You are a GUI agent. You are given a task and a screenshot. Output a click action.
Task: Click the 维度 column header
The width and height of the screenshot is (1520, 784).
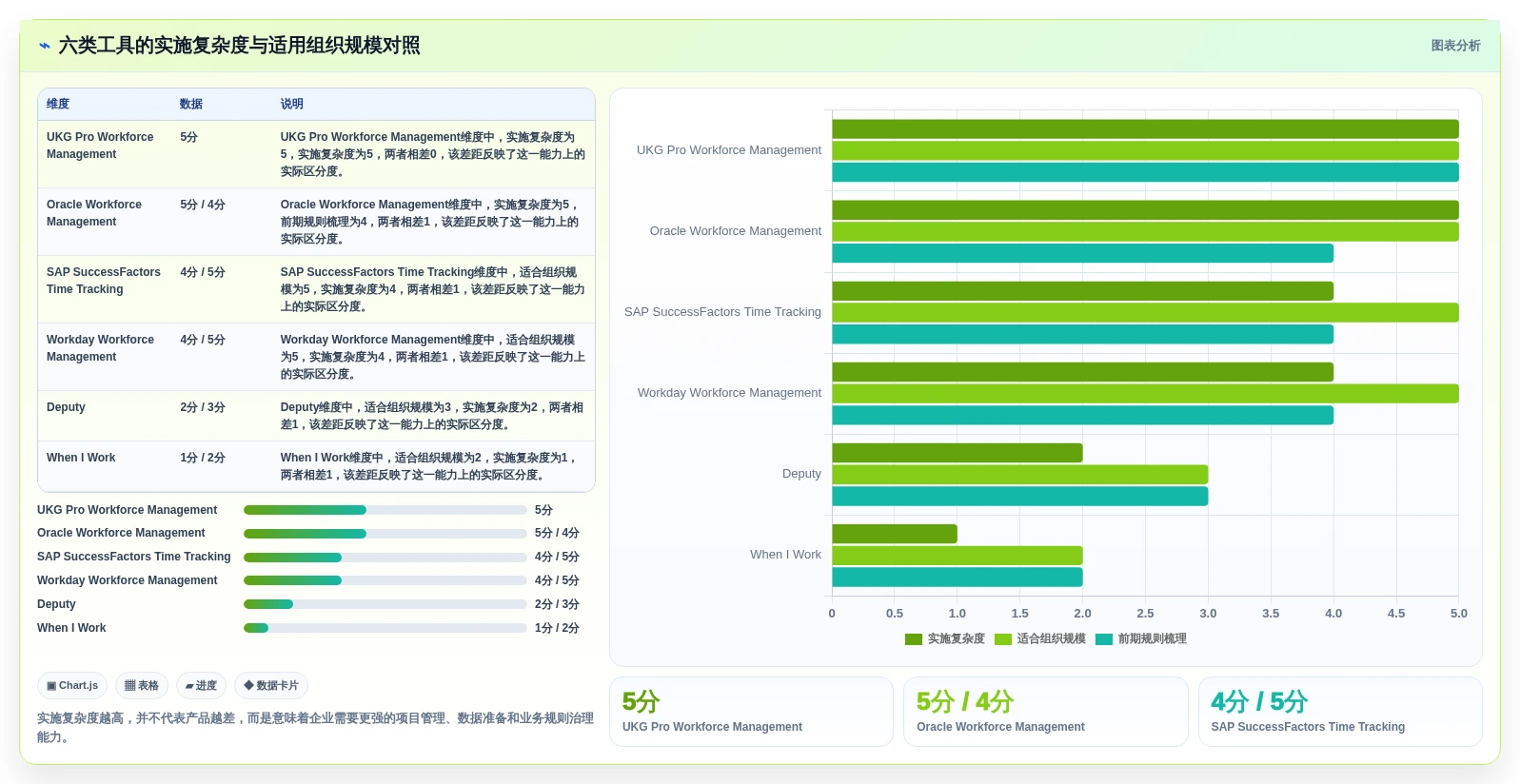58,104
